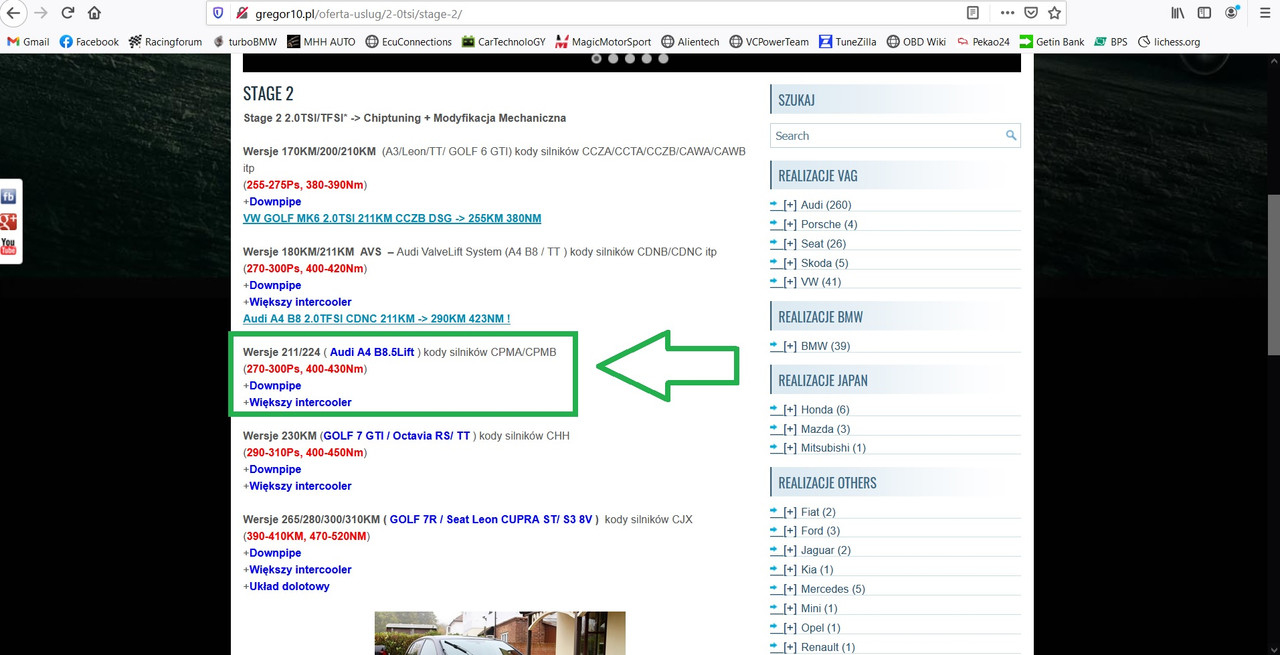Click the forward navigation arrow

coord(40,13)
